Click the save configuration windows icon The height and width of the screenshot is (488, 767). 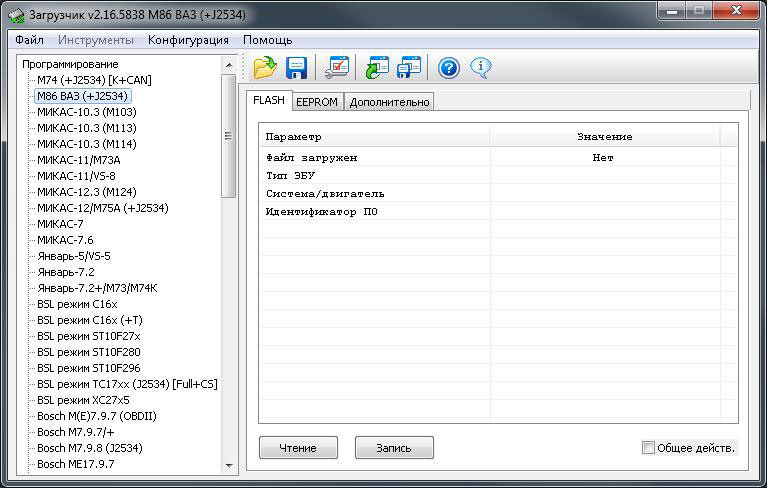pyautogui.click(x=409, y=67)
